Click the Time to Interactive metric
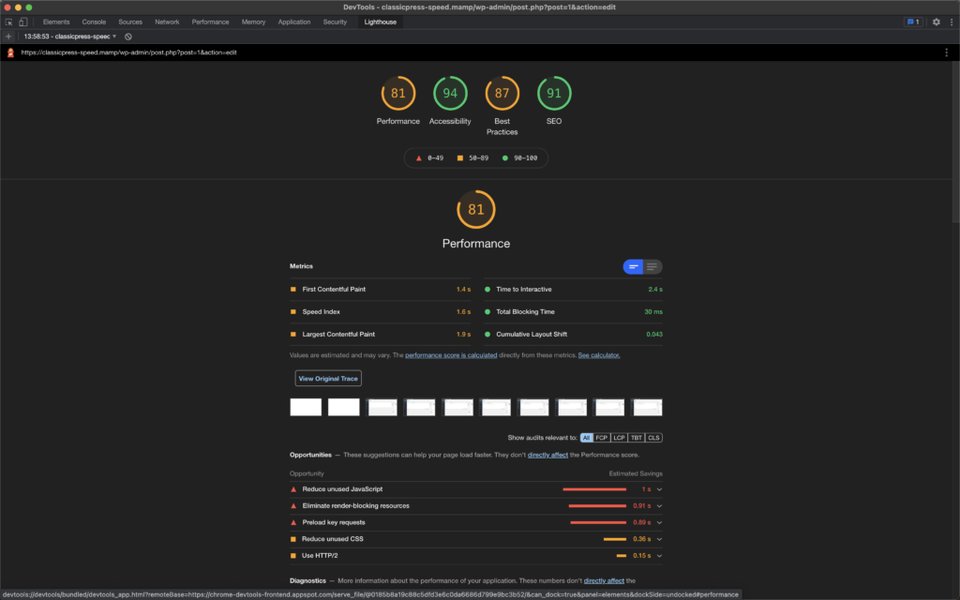Screen dimensions: 960x600 573,290
